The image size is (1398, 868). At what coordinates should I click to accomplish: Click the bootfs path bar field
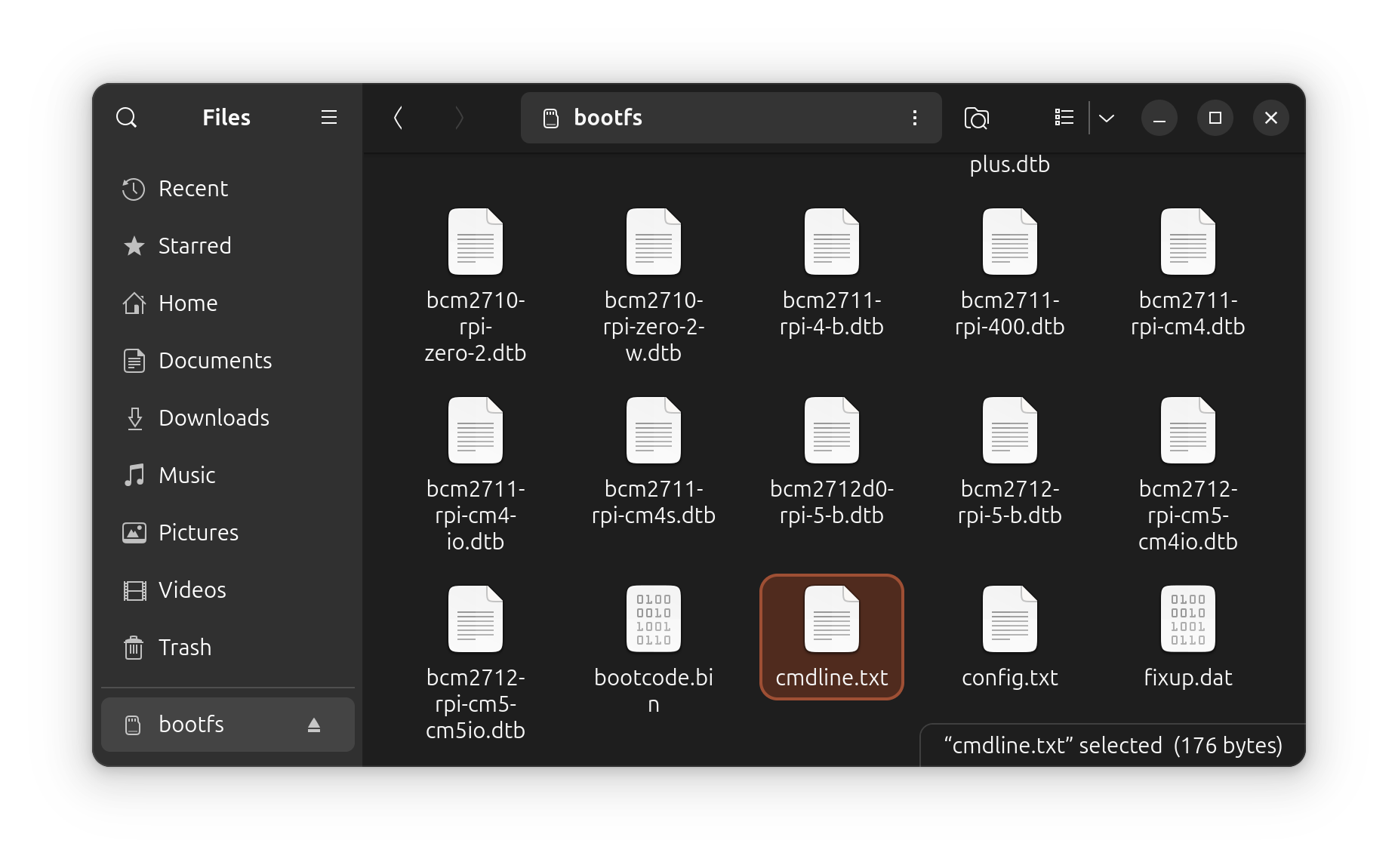tap(725, 118)
